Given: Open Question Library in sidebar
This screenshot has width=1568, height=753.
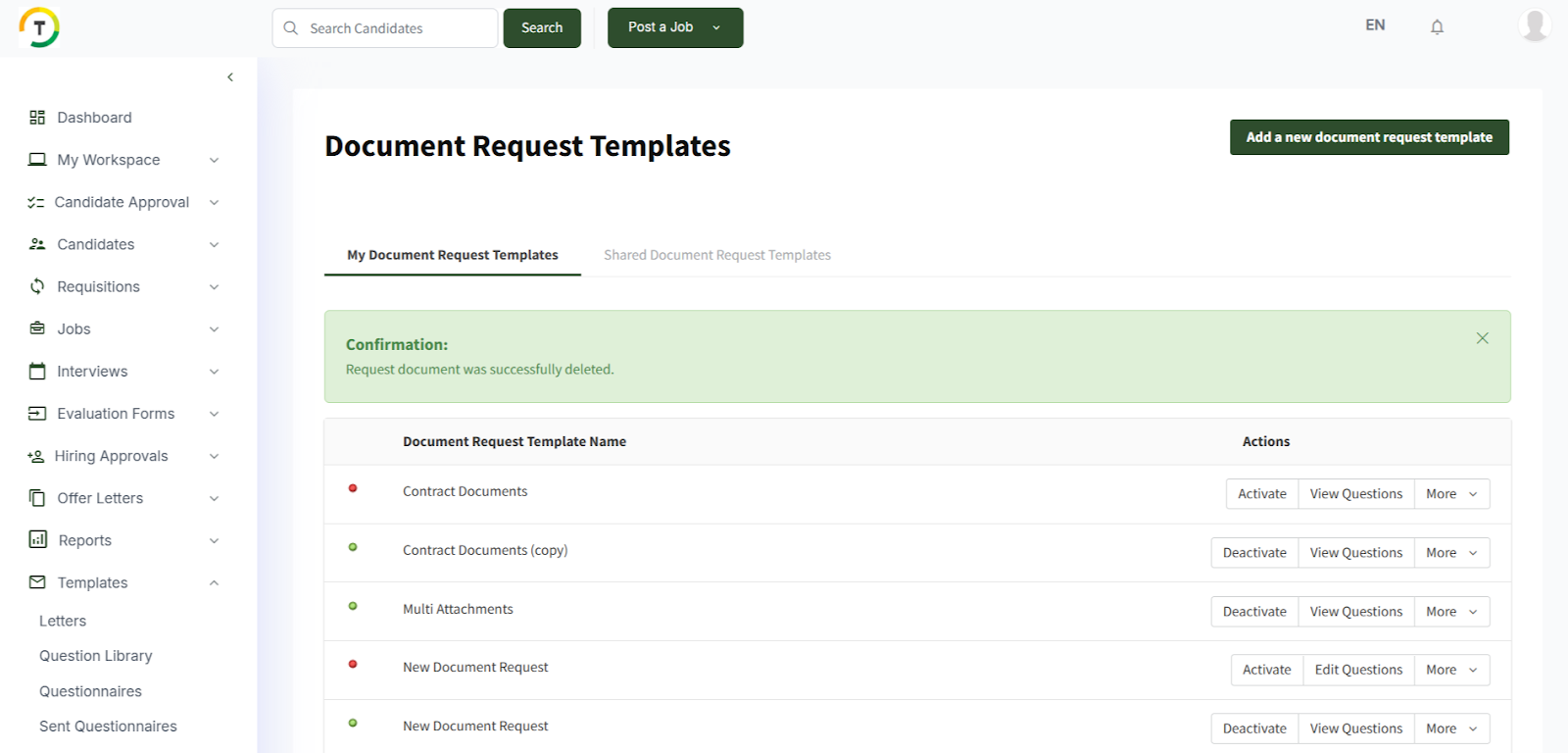Looking at the screenshot, I should coord(95,656).
